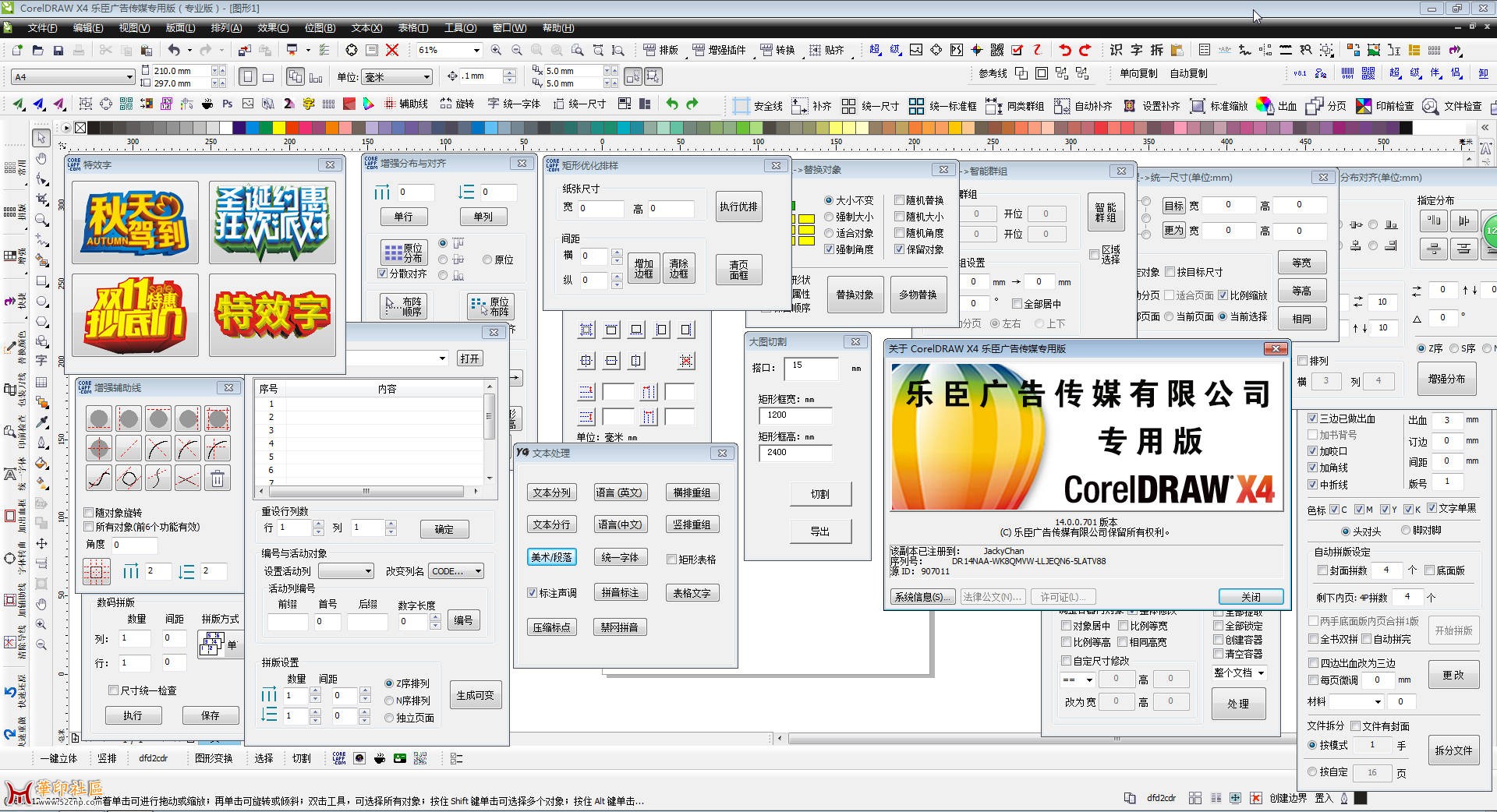Screen dimensions: 1497x812
Task: Open the 单位 毫米 units dropdown
Action: 426,76
